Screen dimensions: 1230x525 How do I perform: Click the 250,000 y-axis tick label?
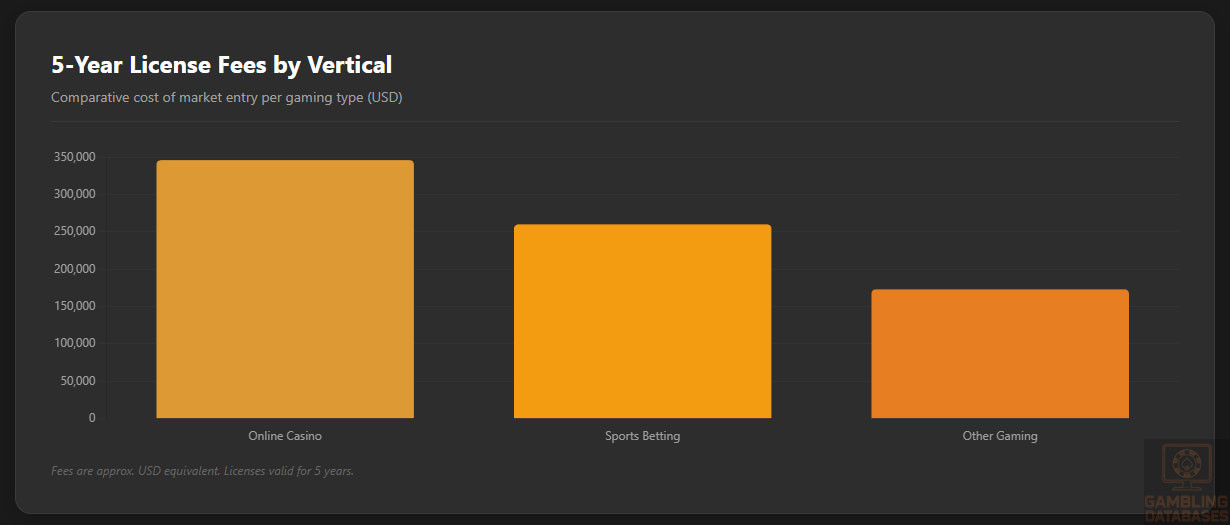[73, 231]
